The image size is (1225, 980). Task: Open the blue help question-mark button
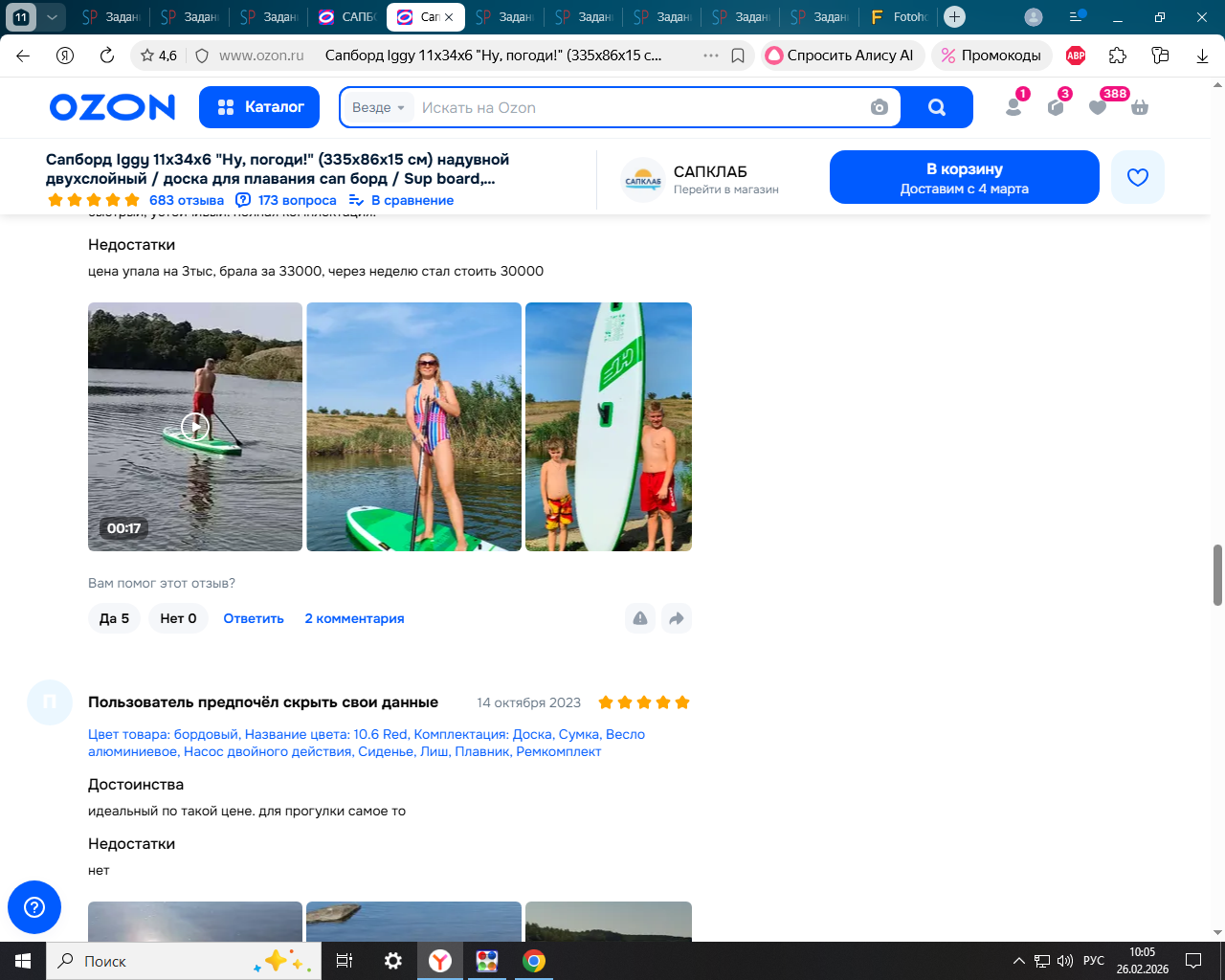[x=34, y=907]
